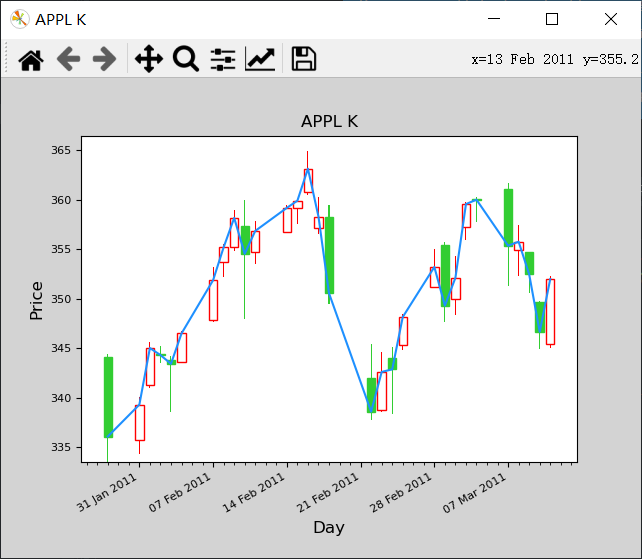642x559 pixels.
Task: Maximize the APPL K window
Action: [x=552, y=19]
